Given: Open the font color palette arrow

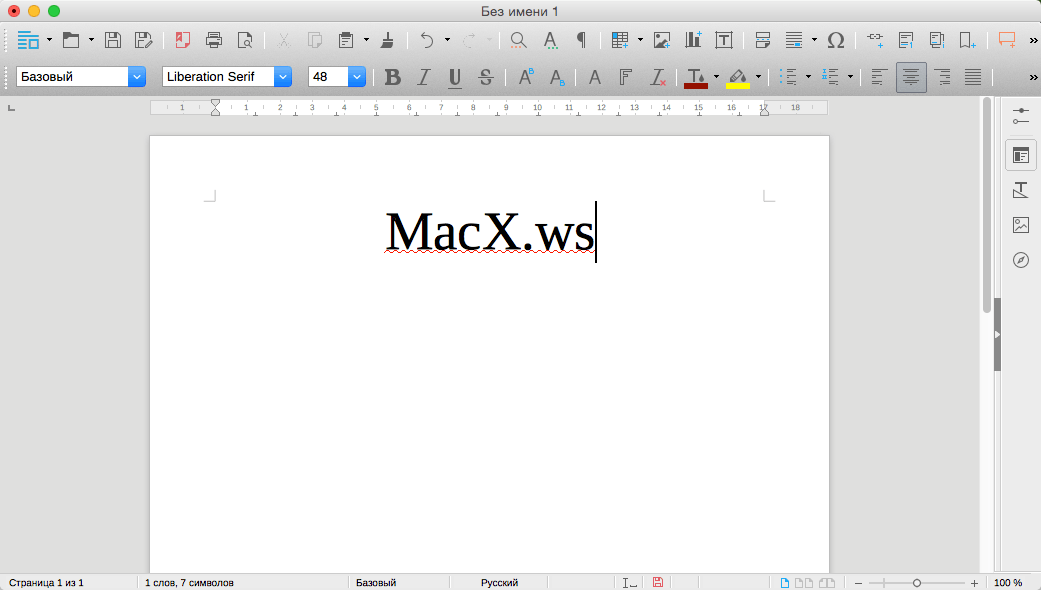Looking at the screenshot, I should pos(716,77).
